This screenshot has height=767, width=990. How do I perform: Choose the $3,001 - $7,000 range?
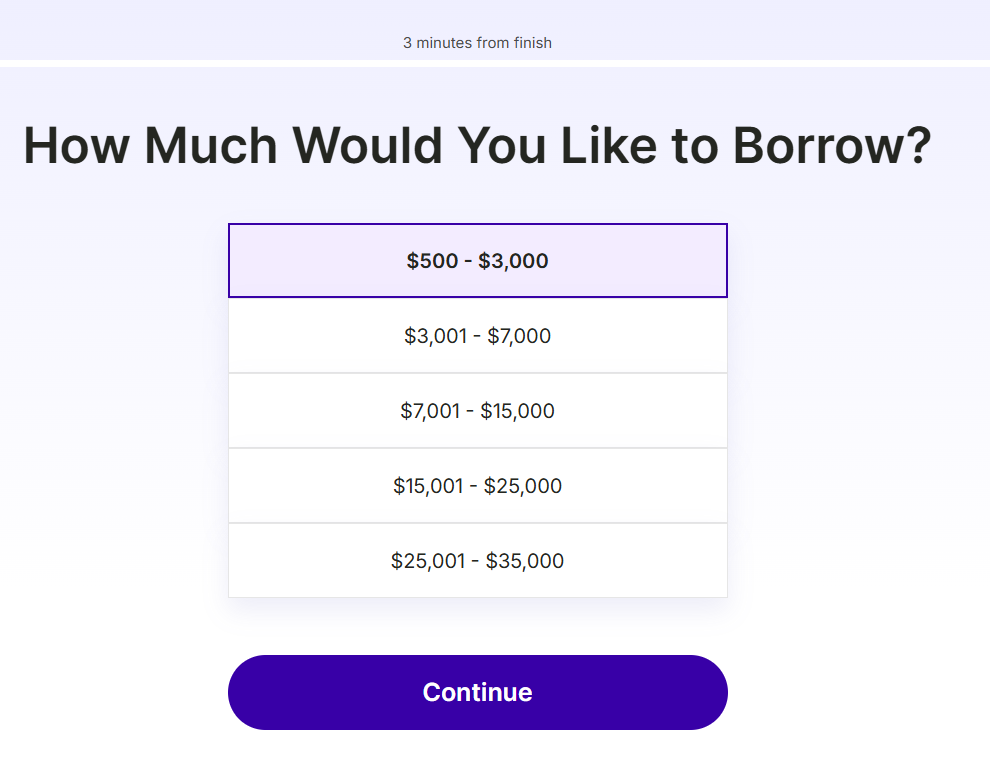477,336
